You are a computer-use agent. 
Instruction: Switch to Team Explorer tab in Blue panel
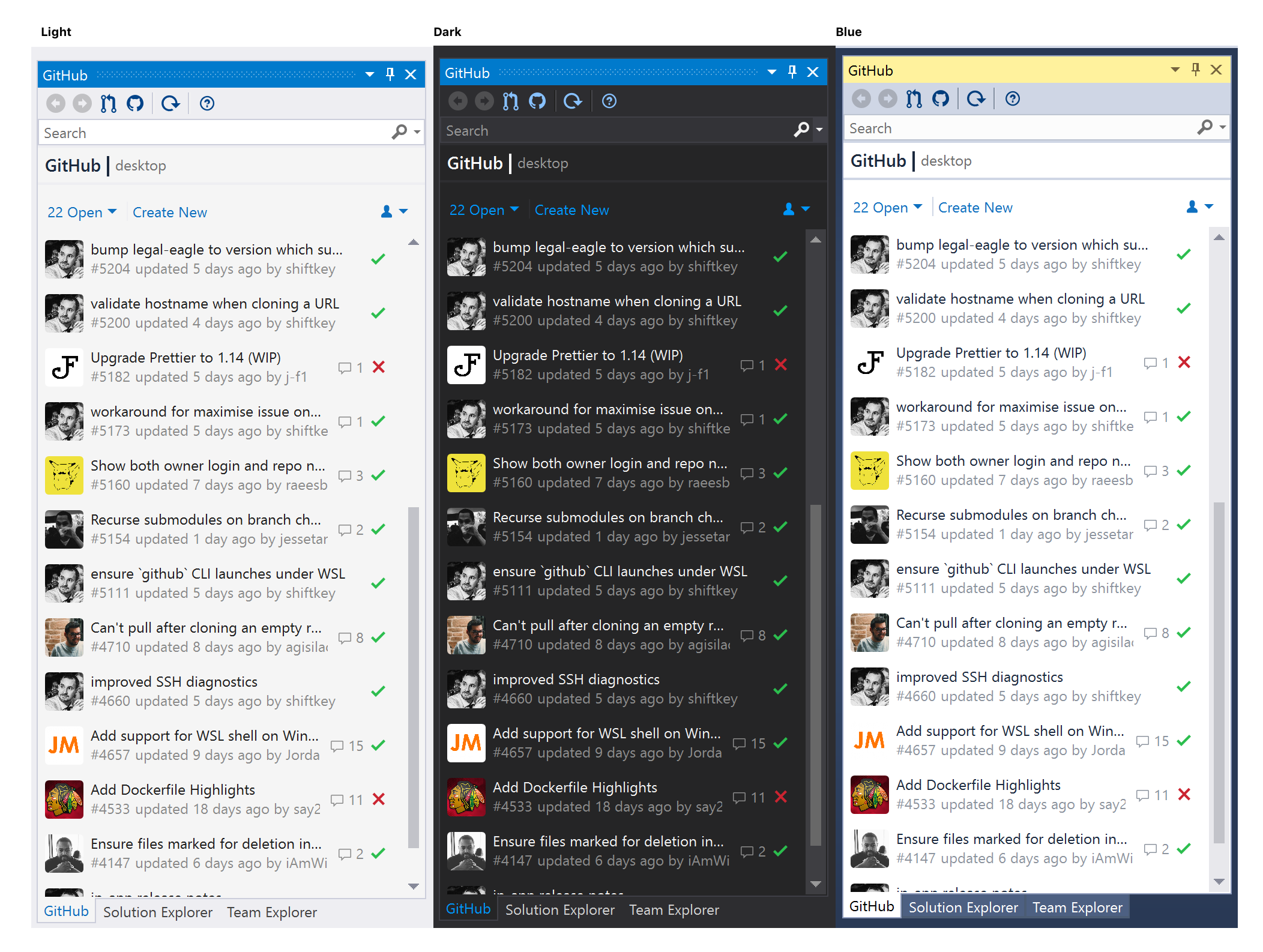click(x=1077, y=908)
